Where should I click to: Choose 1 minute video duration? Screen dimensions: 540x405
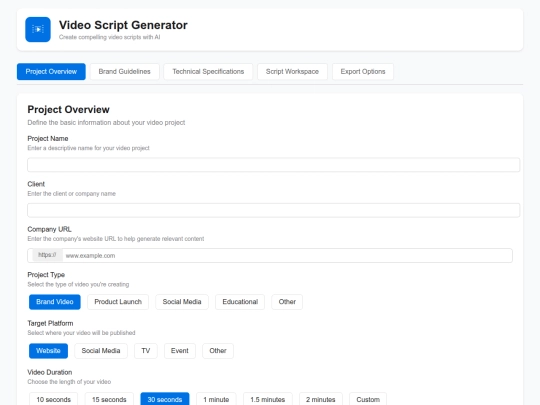pos(216,399)
